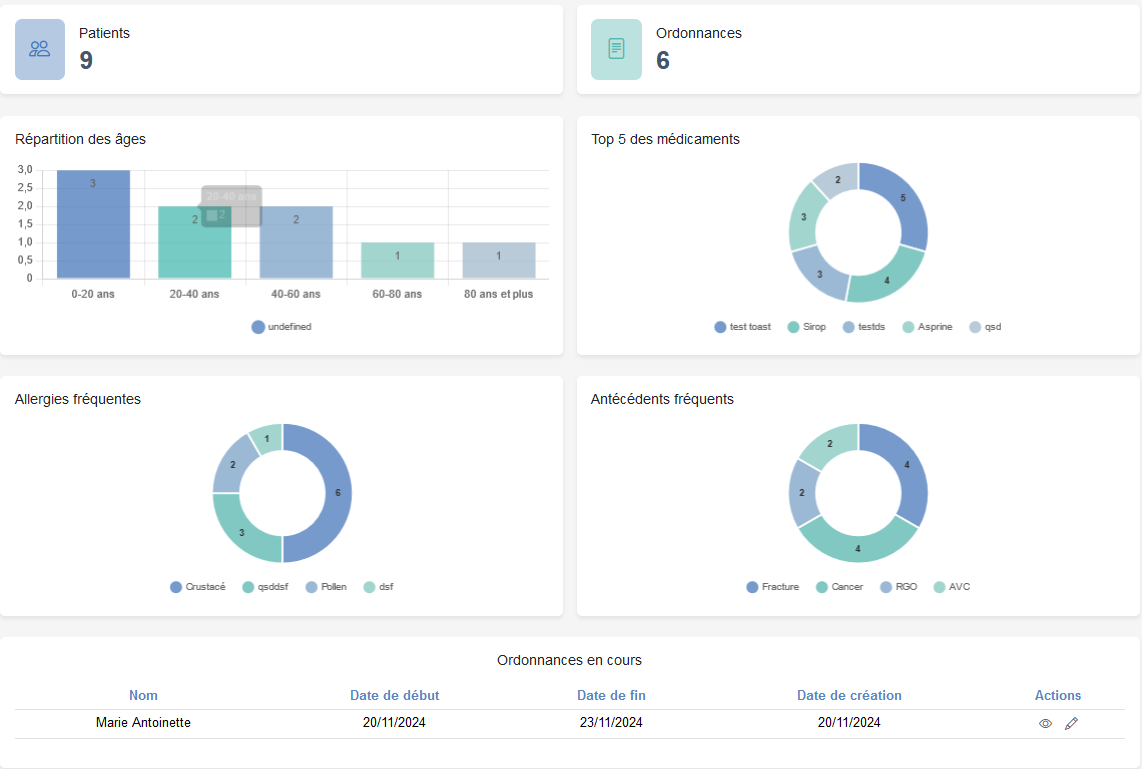Toggle 'Crustacé' legend in allergies chart

[x=197, y=587]
